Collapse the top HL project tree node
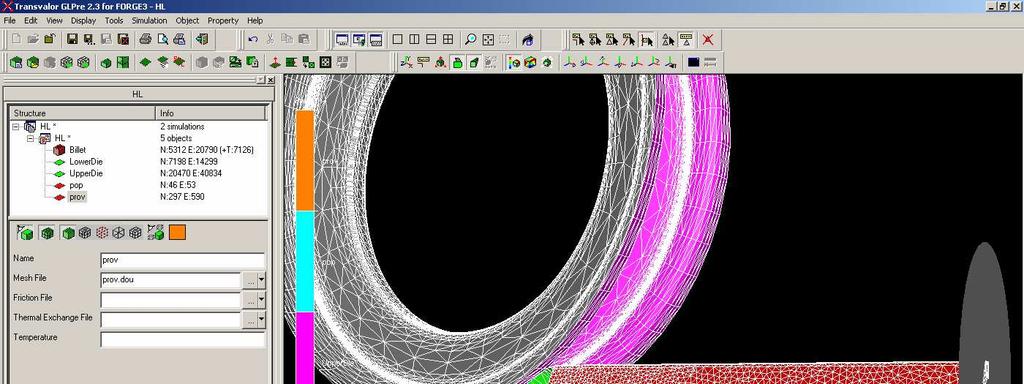 pyautogui.click(x=16, y=127)
